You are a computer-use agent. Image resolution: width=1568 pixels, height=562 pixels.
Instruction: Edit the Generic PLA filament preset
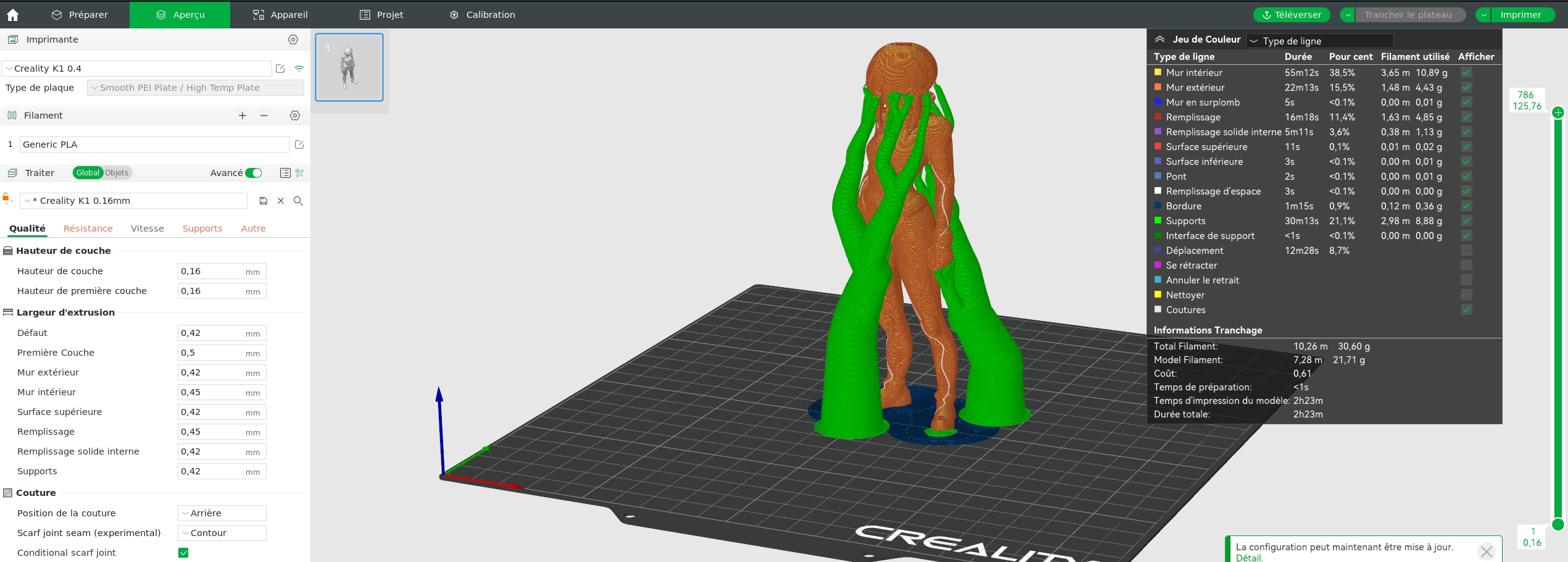[x=299, y=145]
